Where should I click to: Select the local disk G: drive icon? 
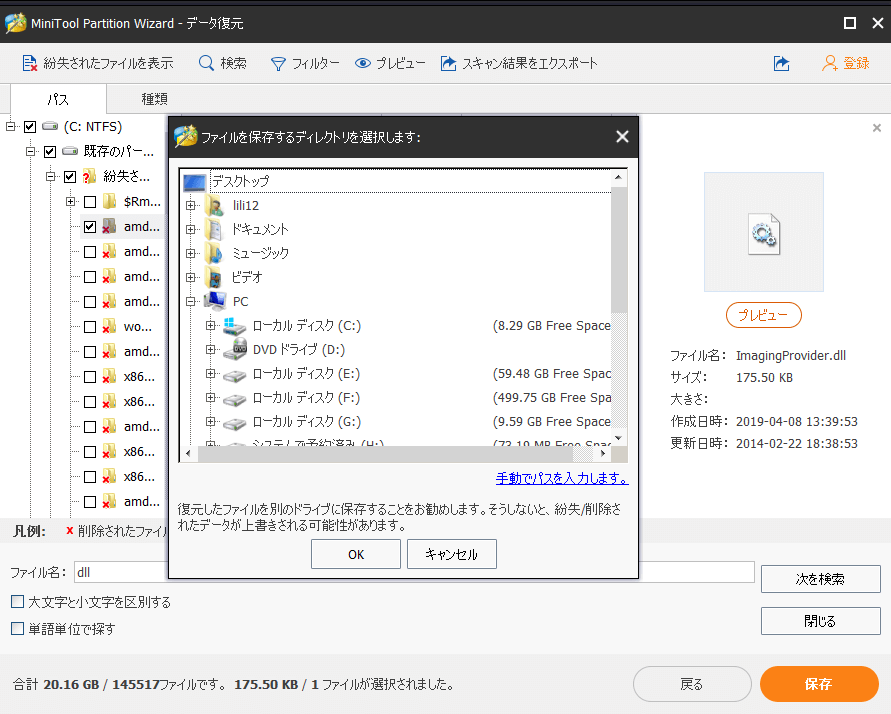[x=234, y=423]
